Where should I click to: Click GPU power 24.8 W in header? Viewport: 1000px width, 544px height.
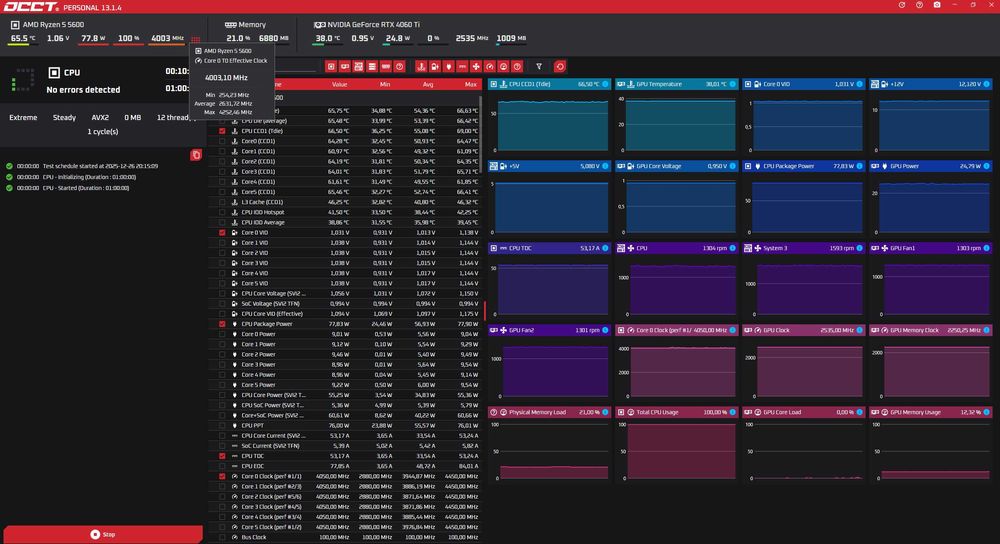(398, 38)
